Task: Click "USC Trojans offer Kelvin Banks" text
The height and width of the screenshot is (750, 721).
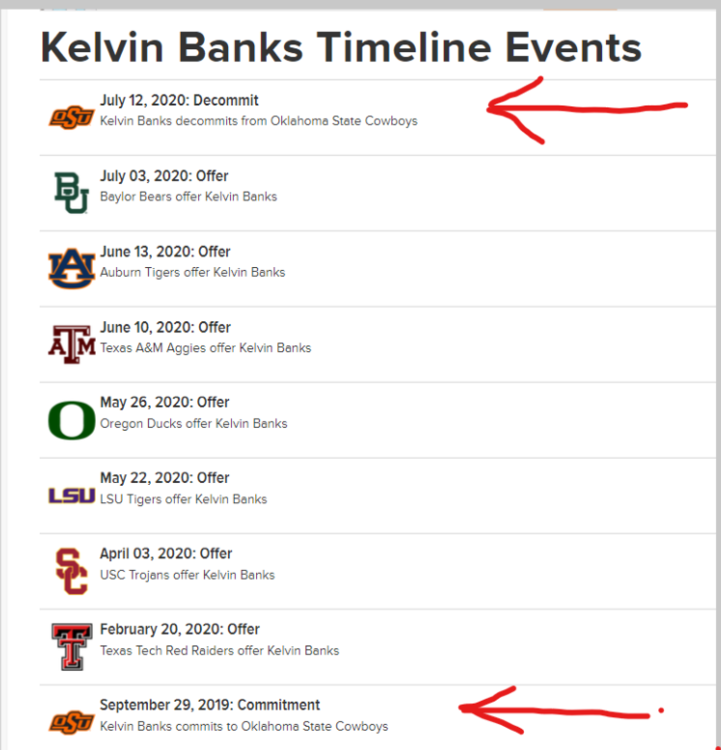Action: coord(187,575)
